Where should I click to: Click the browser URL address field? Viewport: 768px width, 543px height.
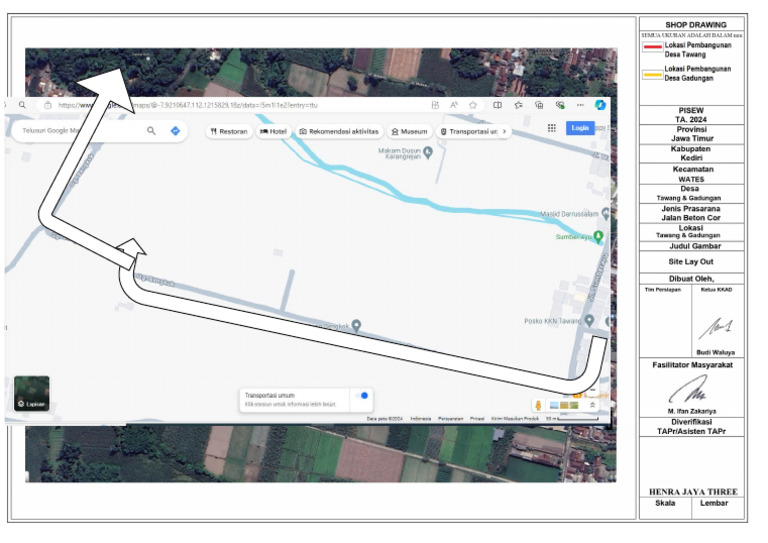pos(235,105)
